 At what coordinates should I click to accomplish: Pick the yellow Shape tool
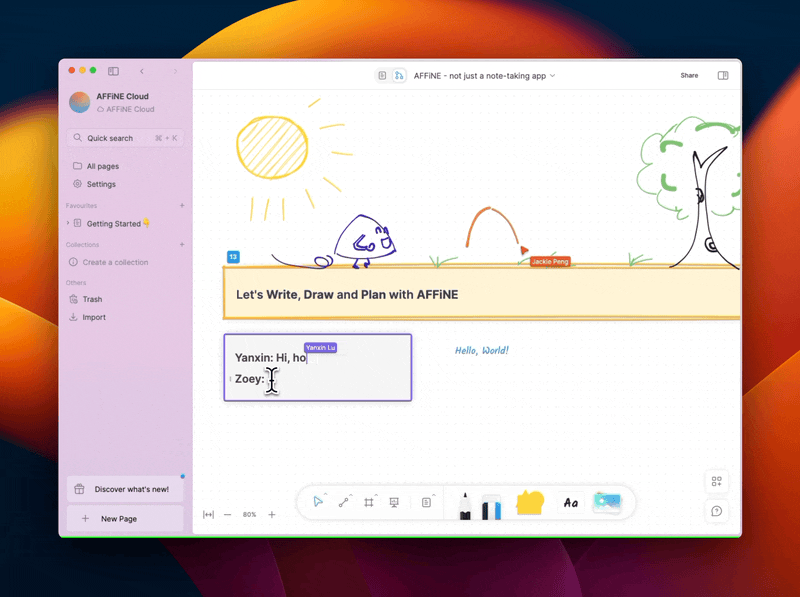point(530,503)
